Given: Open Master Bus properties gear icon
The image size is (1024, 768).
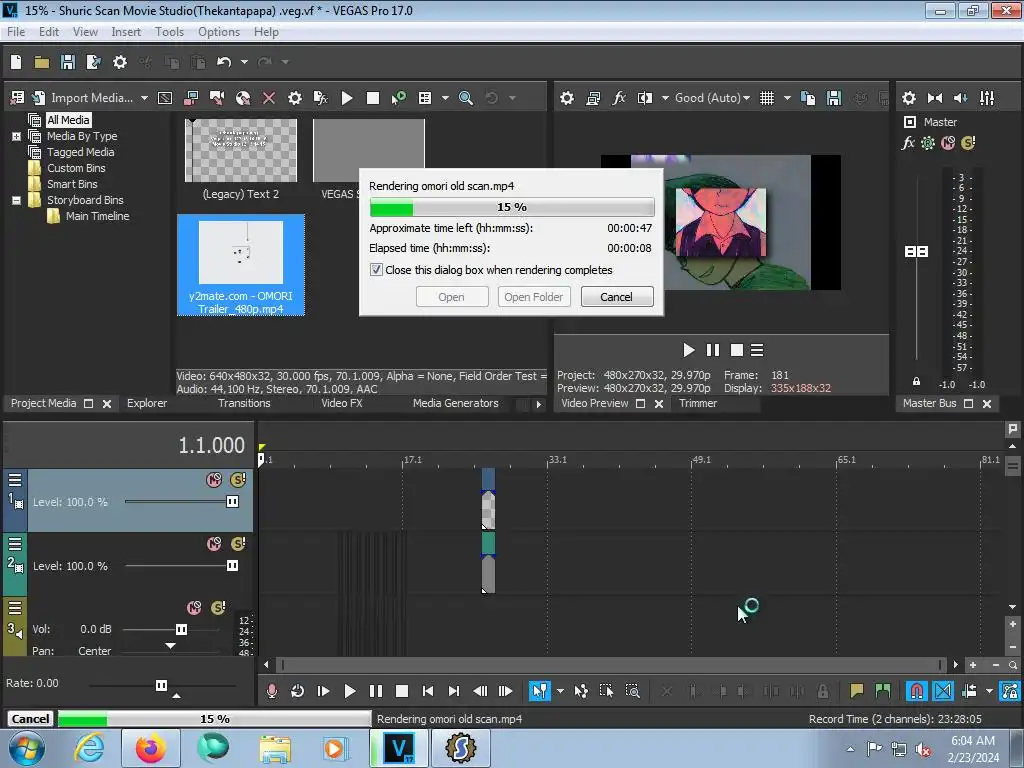Looking at the screenshot, I should point(909,98).
